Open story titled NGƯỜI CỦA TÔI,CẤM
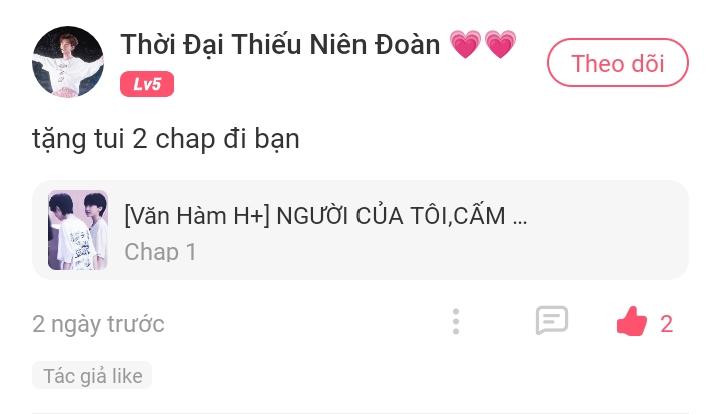 tap(391, 216)
